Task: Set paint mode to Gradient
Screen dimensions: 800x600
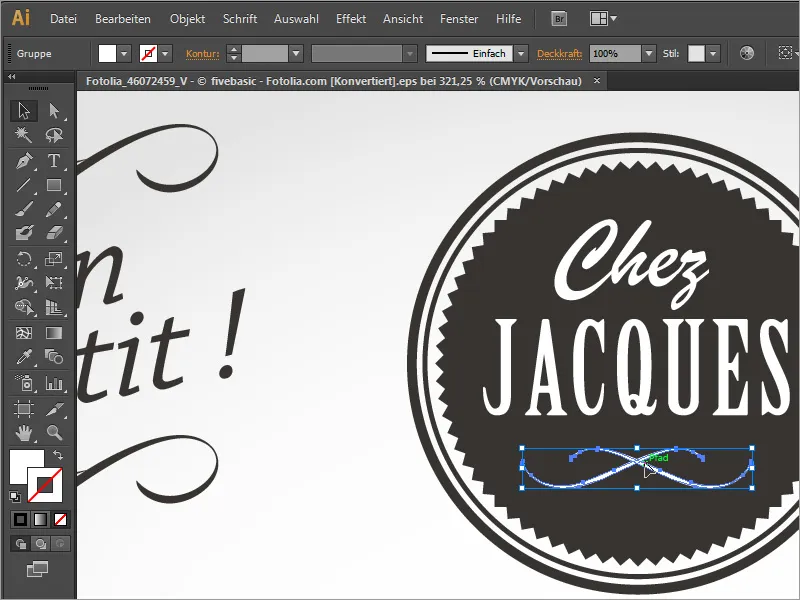Action: tap(40, 520)
